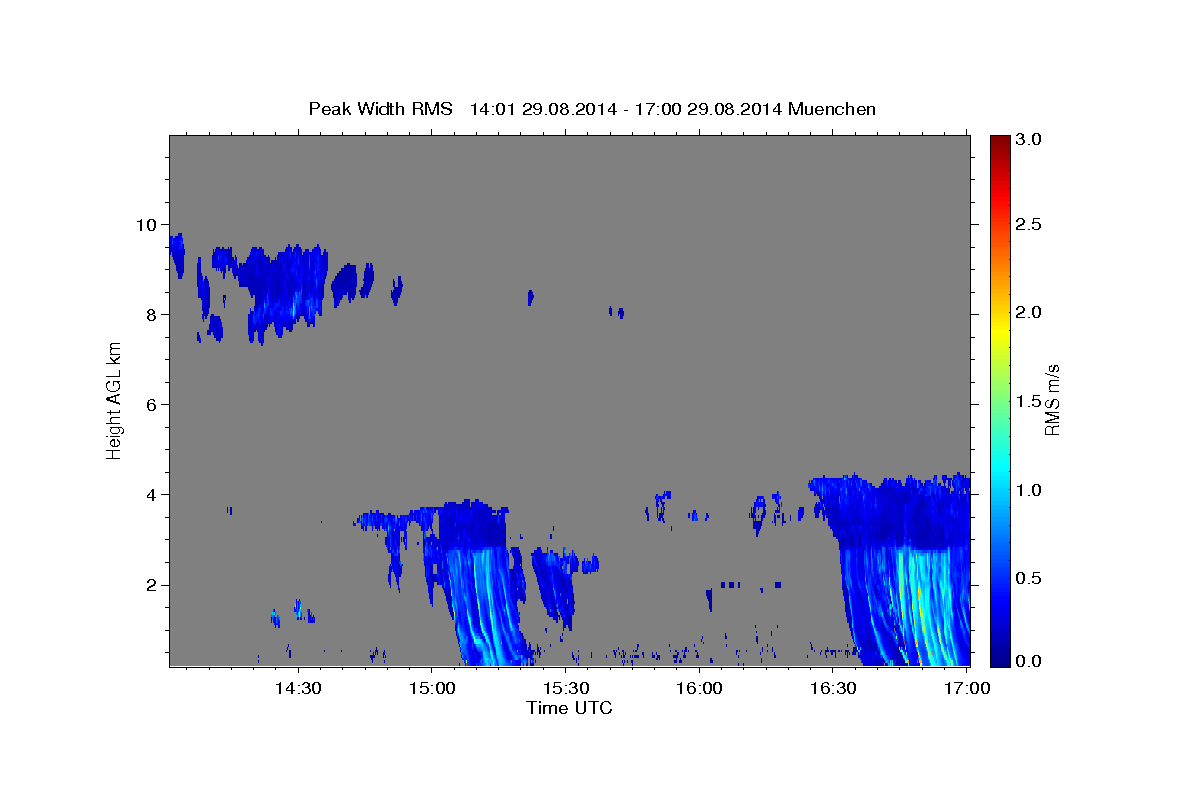The width and height of the screenshot is (1200, 800).
Task: Click the colorbar value 2.0
Action: (x=1028, y=312)
